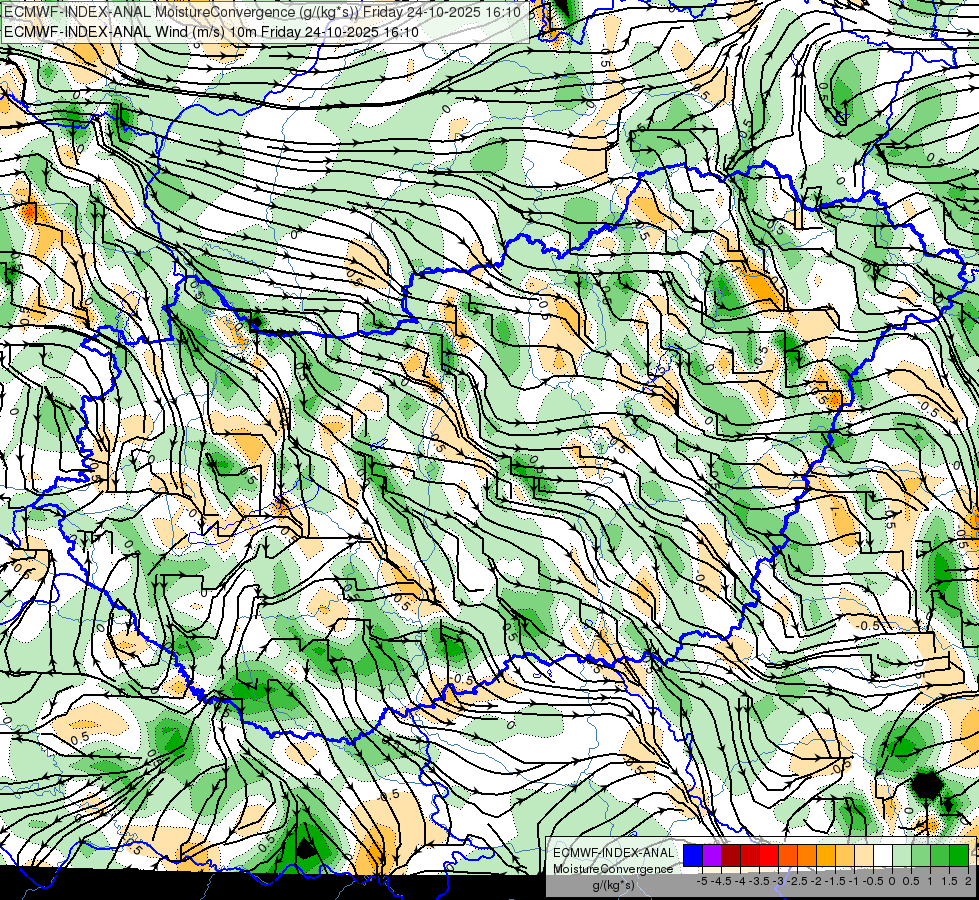The height and width of the screenshot is (900, 979).
Task: Click the white legend color swatch
Action: pyautogui.click(x=883, y=856)
